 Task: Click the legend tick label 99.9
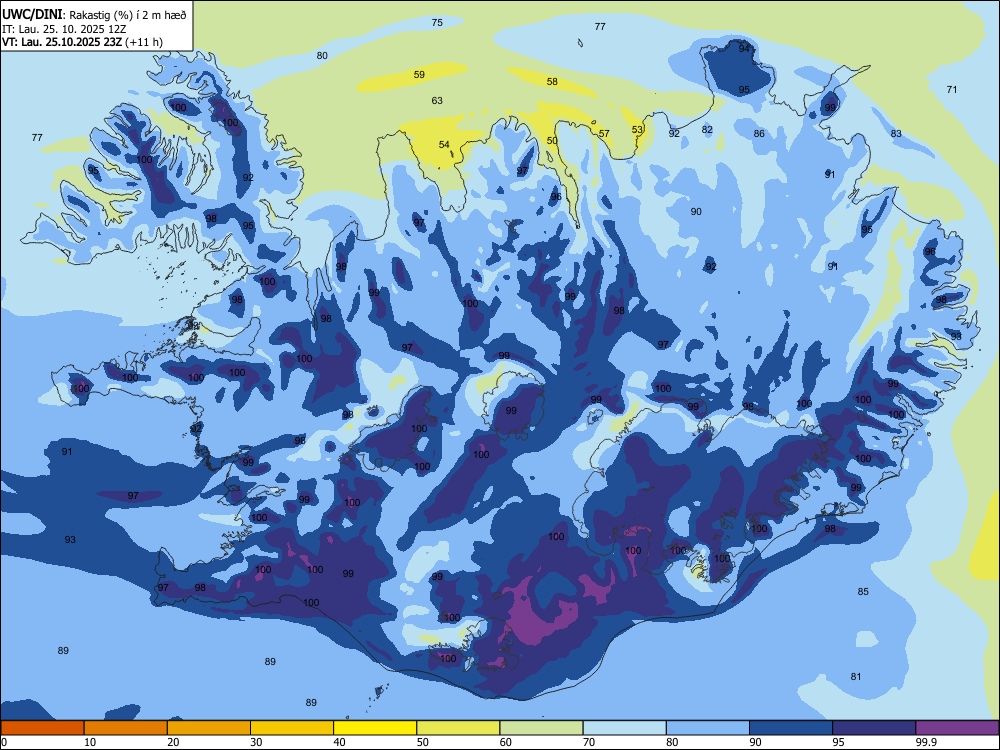pos(925,742)
